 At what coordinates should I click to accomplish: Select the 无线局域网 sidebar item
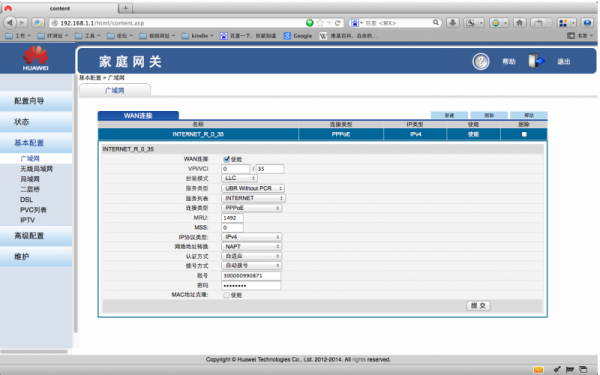tap(36, 169)
